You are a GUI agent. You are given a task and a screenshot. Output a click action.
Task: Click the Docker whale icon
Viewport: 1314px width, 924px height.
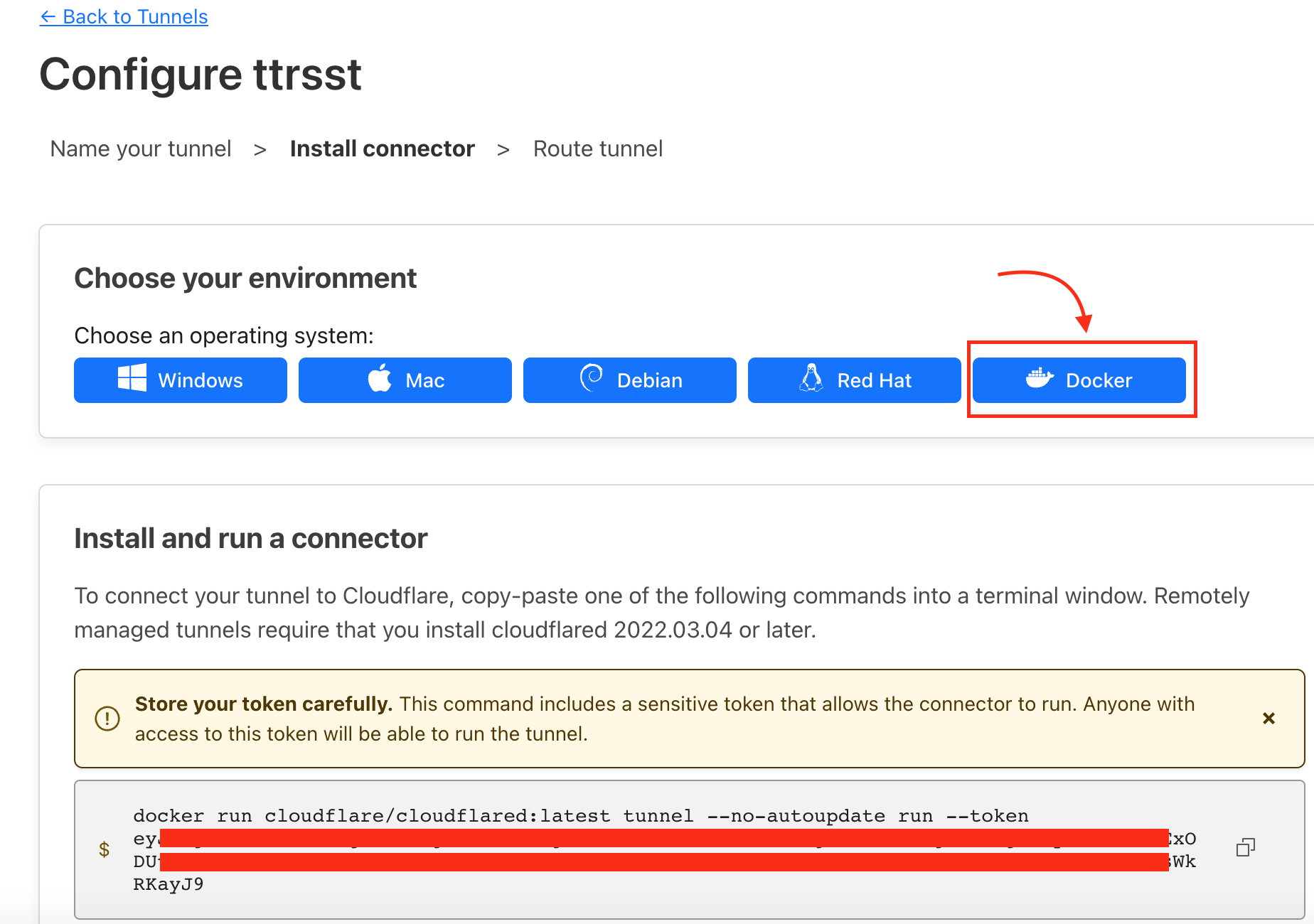[1039, 378]
